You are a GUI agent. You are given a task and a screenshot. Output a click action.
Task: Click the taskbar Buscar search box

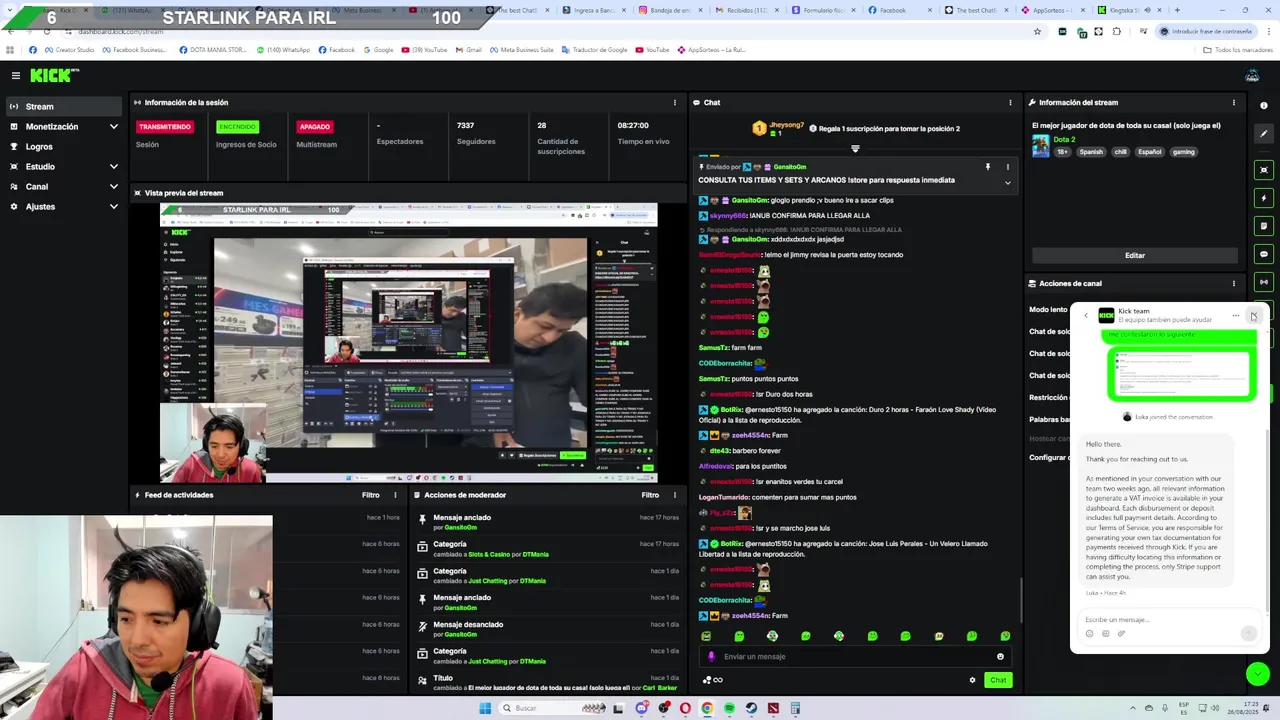click(553, 708)
